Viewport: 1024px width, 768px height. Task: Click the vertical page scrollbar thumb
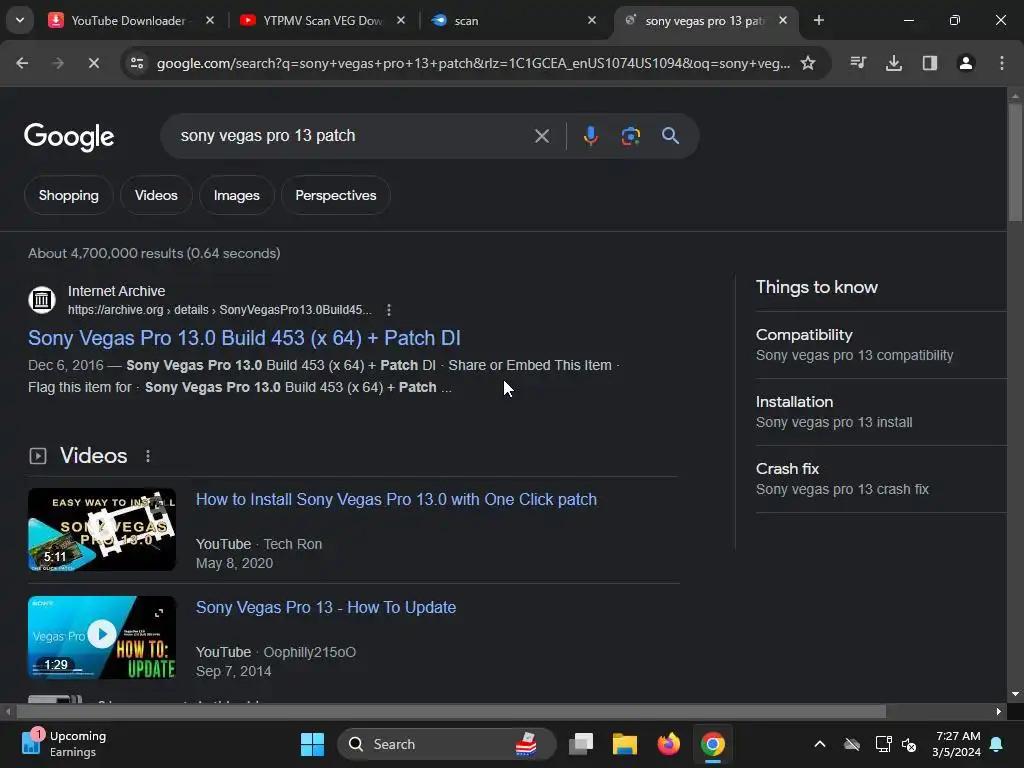(1015, 161)
